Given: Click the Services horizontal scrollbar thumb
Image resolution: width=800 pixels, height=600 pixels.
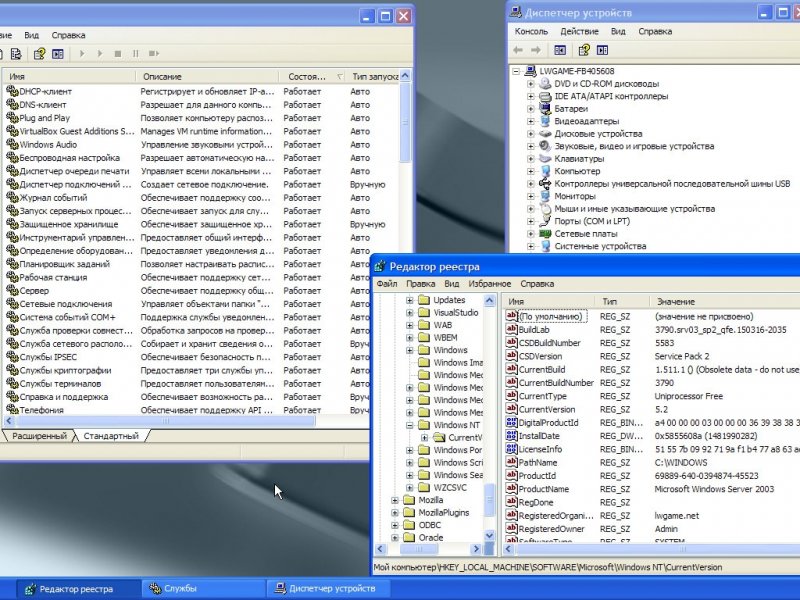Looking at the screenshot, I should coord(165,421).
